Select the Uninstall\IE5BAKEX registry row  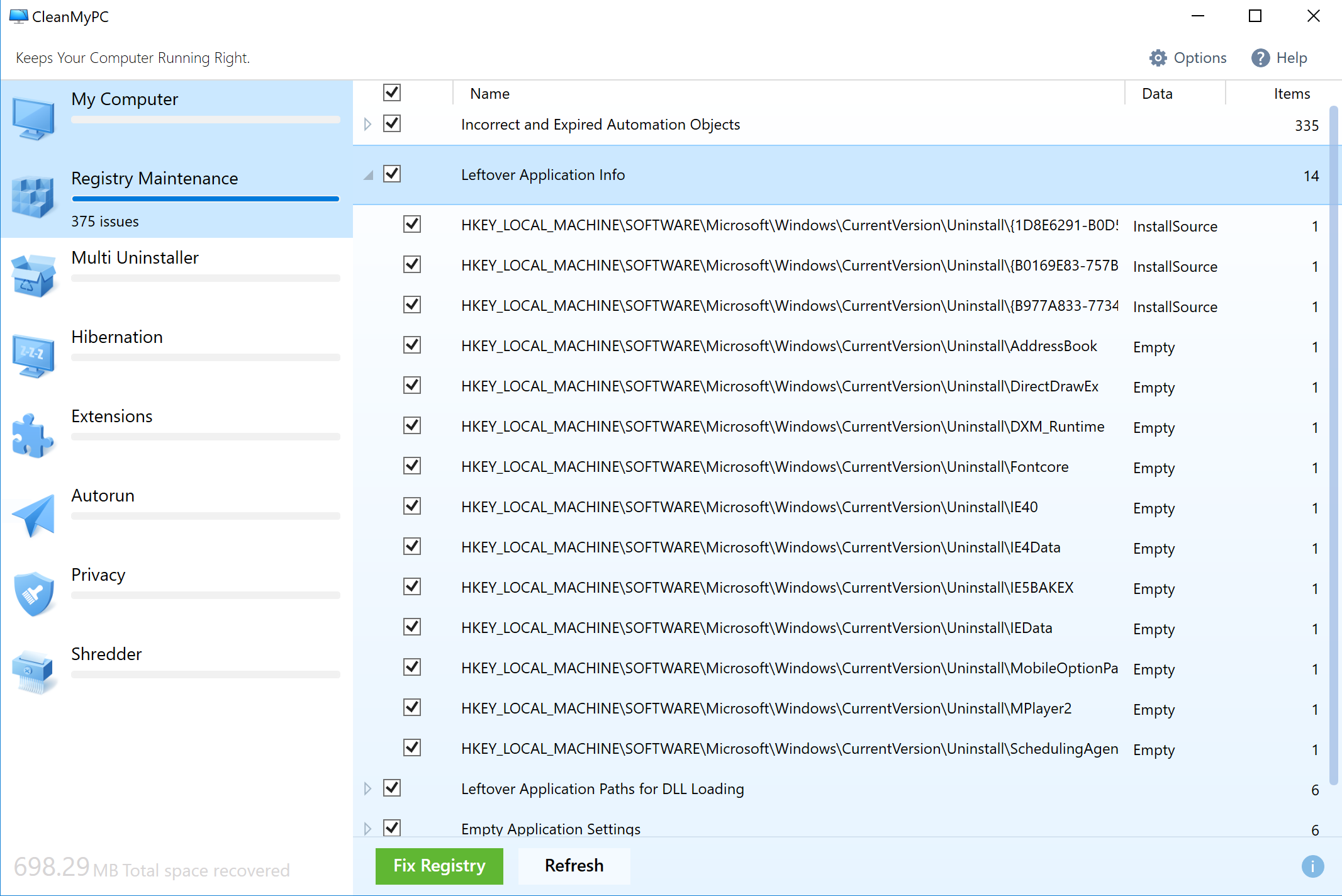point(842,588)
